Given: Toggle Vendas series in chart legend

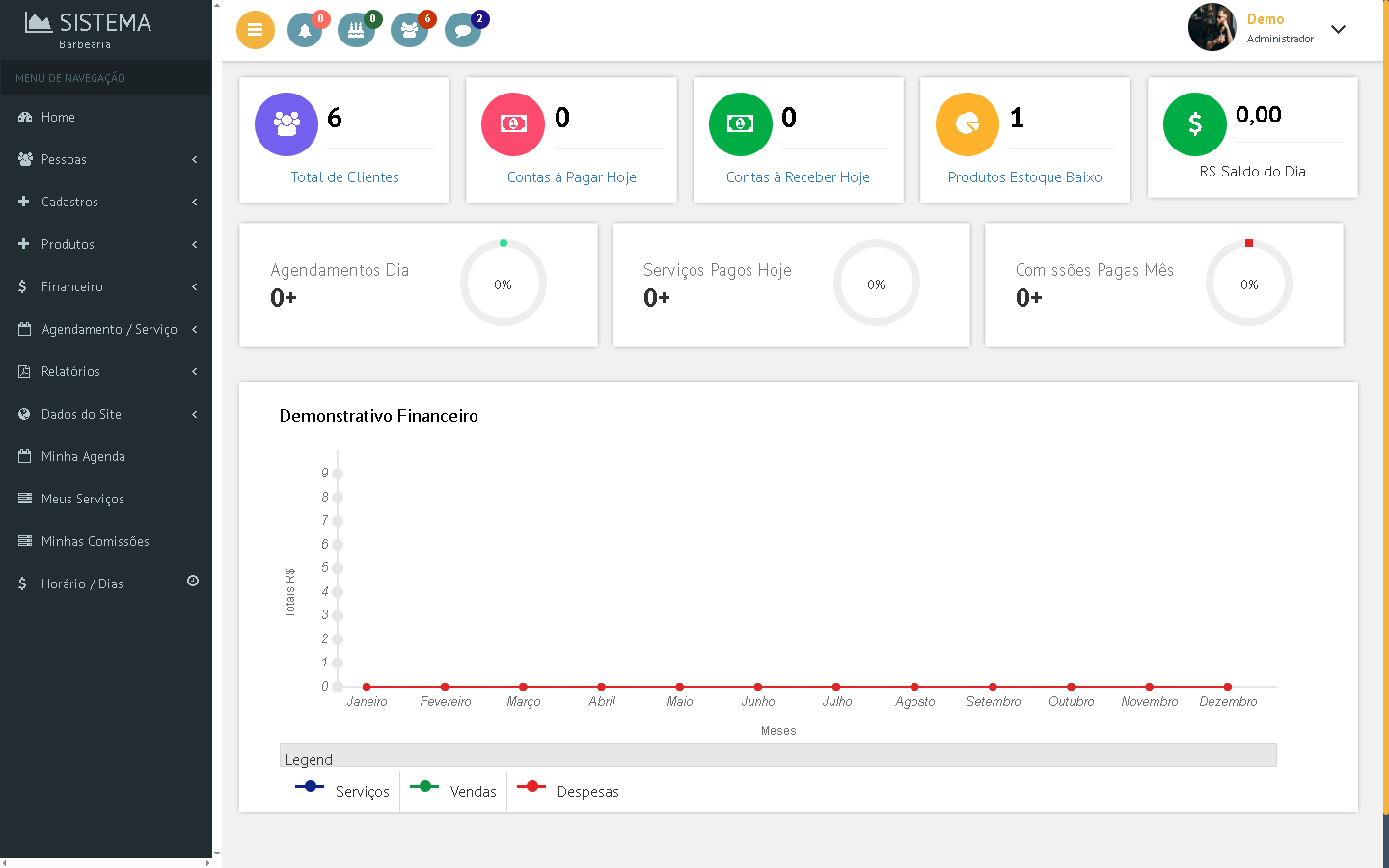Looking at the screenshot, I should [x=454, y=791].
